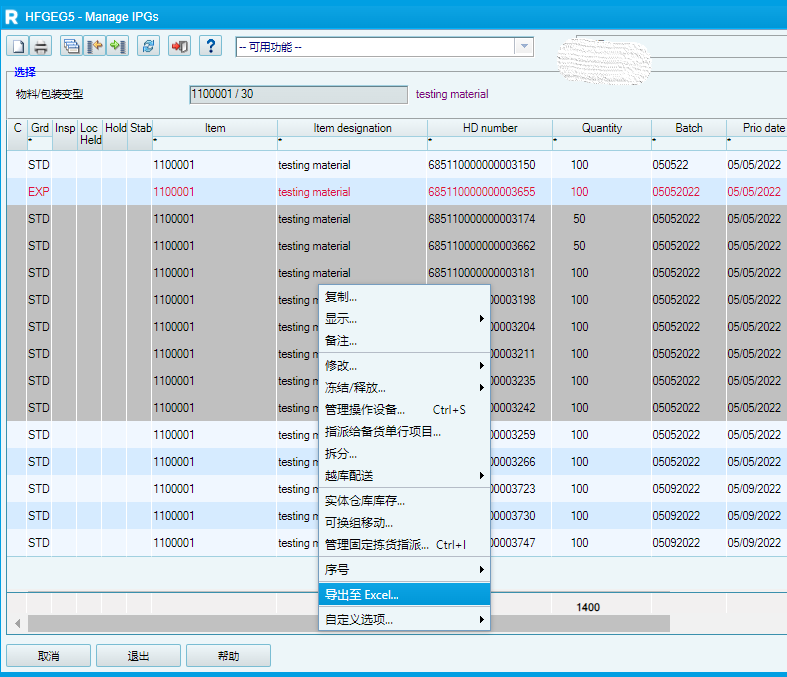Click the 取消 button

49,656
